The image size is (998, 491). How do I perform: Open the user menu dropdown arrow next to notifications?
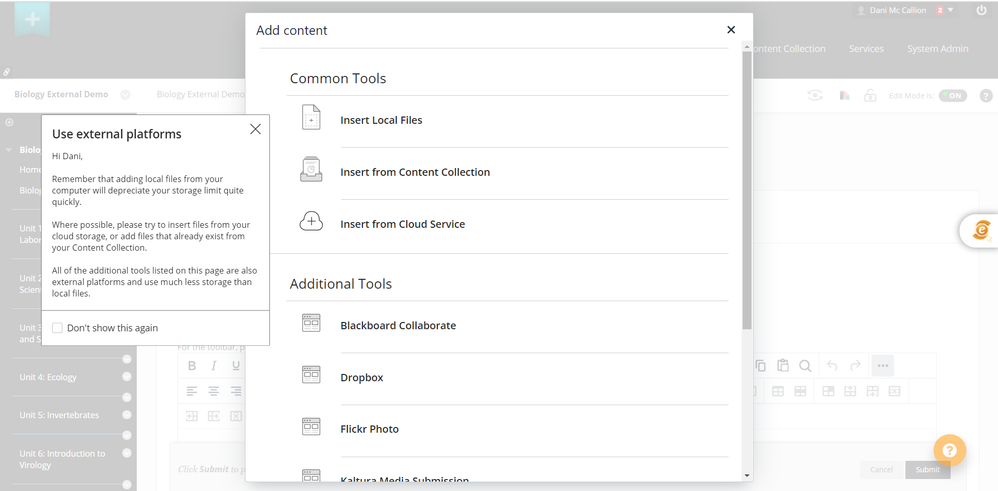[950, 10]
